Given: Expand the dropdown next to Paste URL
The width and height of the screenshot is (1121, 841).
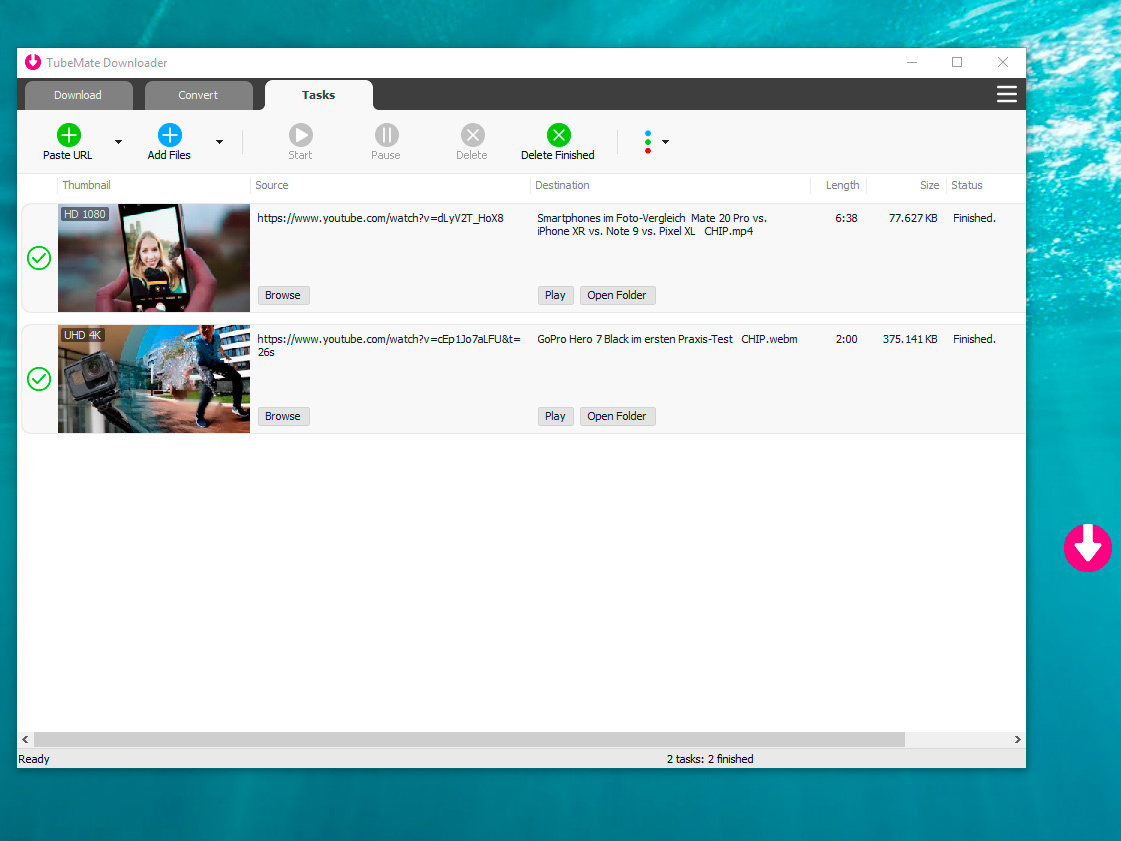Looking at the screenshot, I should tap(117, 142).
